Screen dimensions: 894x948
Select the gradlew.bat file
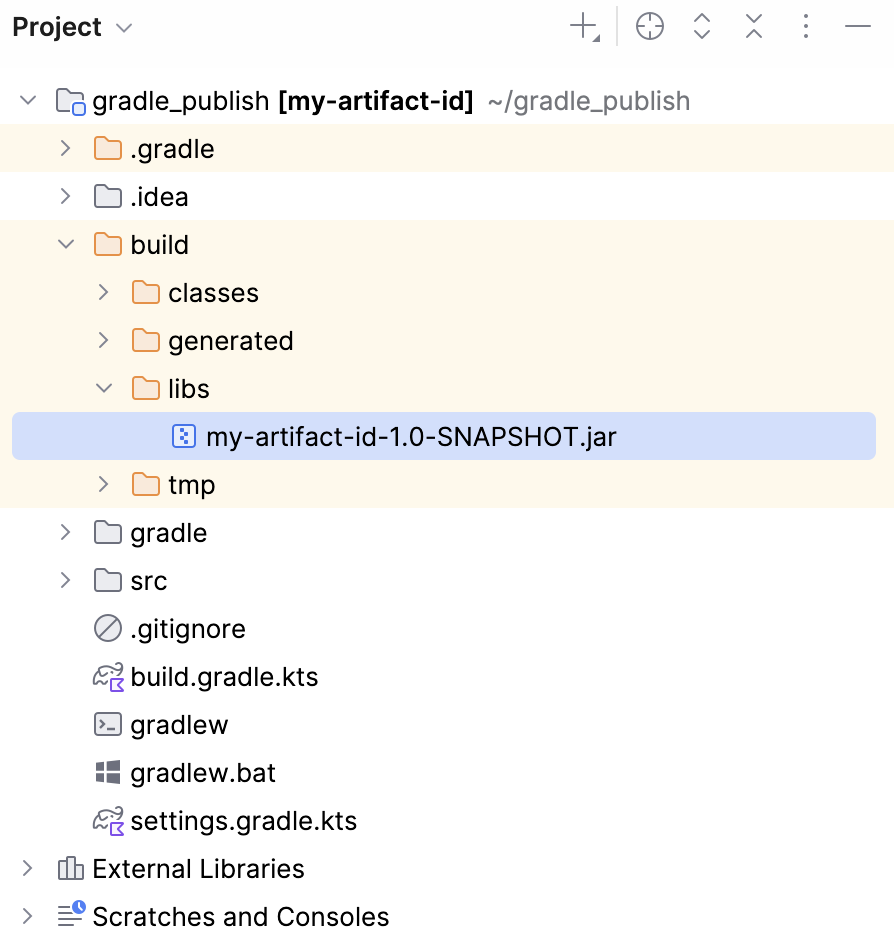(202, 773)
